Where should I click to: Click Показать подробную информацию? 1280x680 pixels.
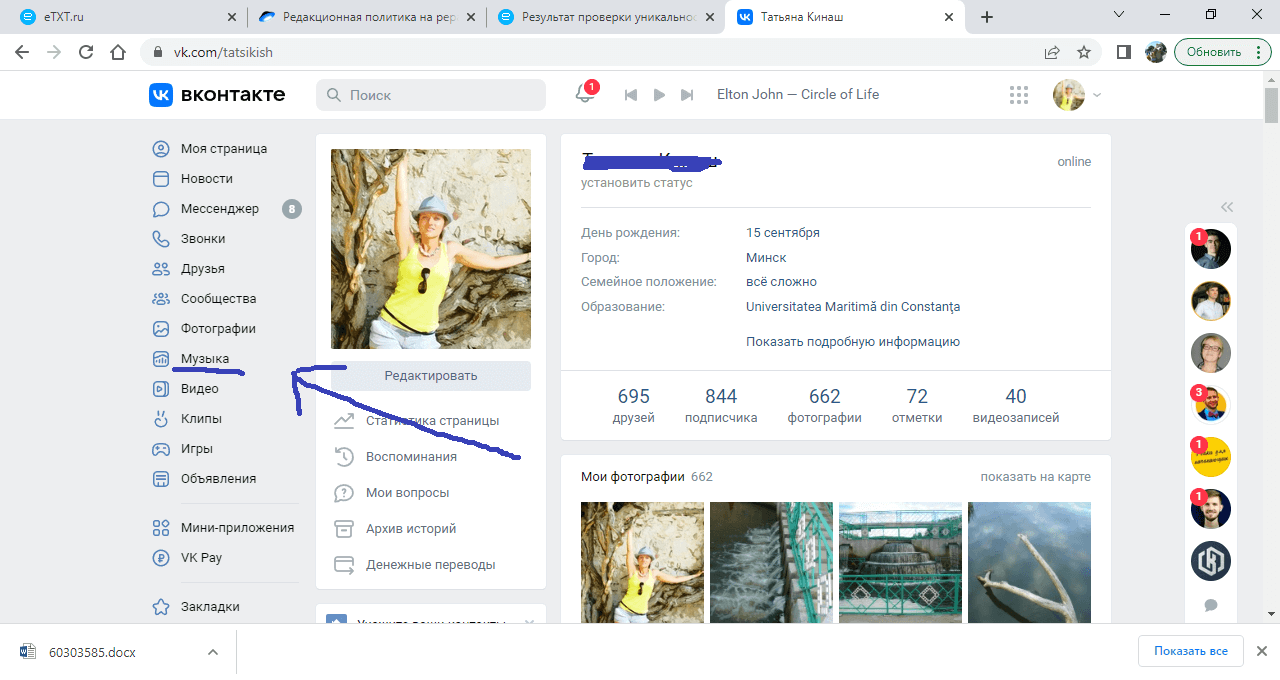[x=853, y=341]
